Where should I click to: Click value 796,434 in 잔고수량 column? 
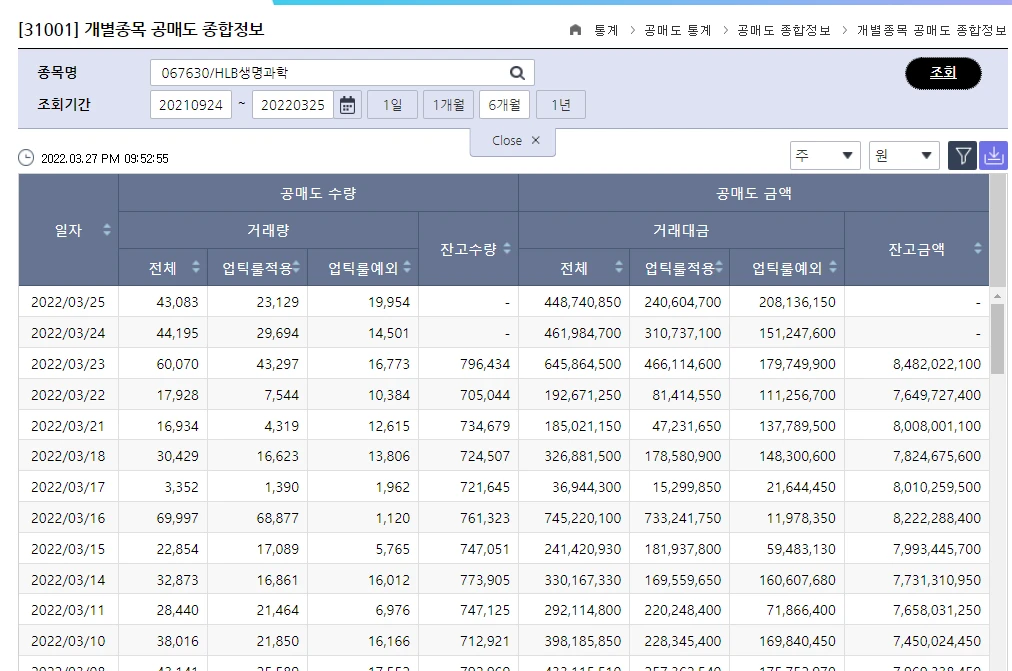(485, 364)
